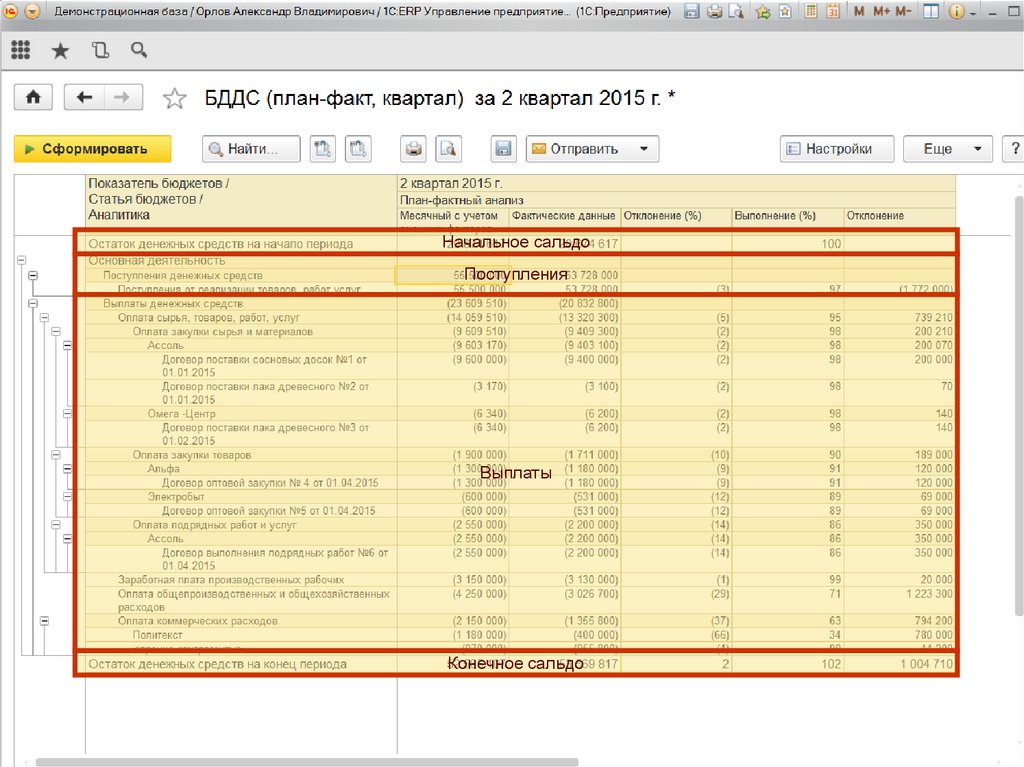Navigate back with the left arrow

[x=84, y=97]
